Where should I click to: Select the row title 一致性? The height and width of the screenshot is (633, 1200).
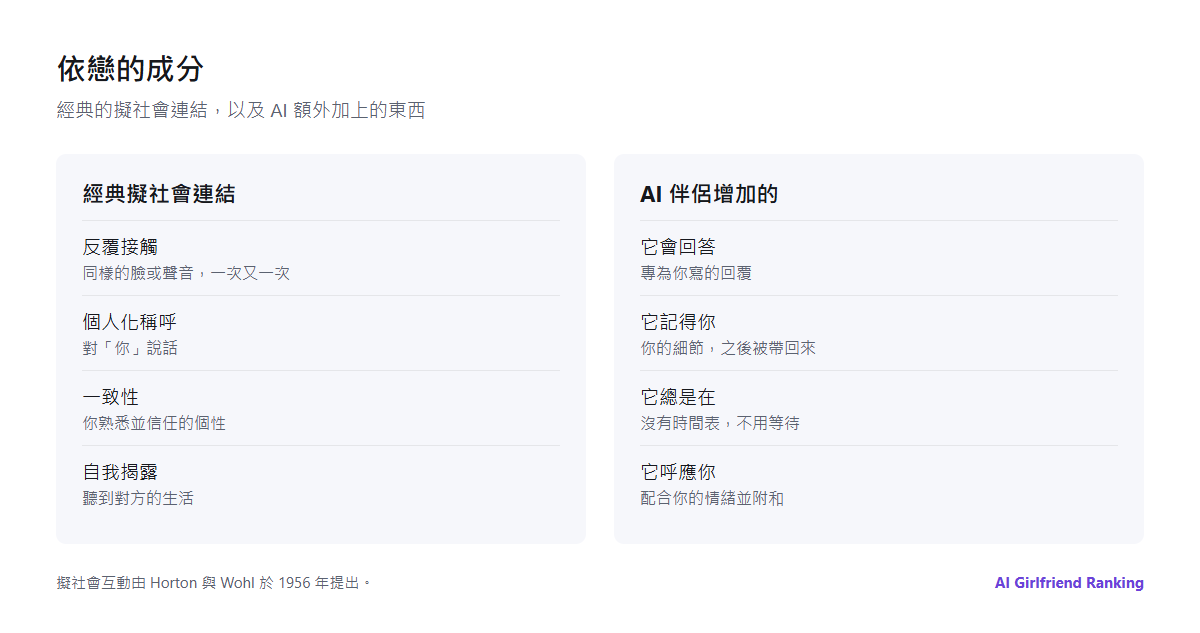click(111, 397)
